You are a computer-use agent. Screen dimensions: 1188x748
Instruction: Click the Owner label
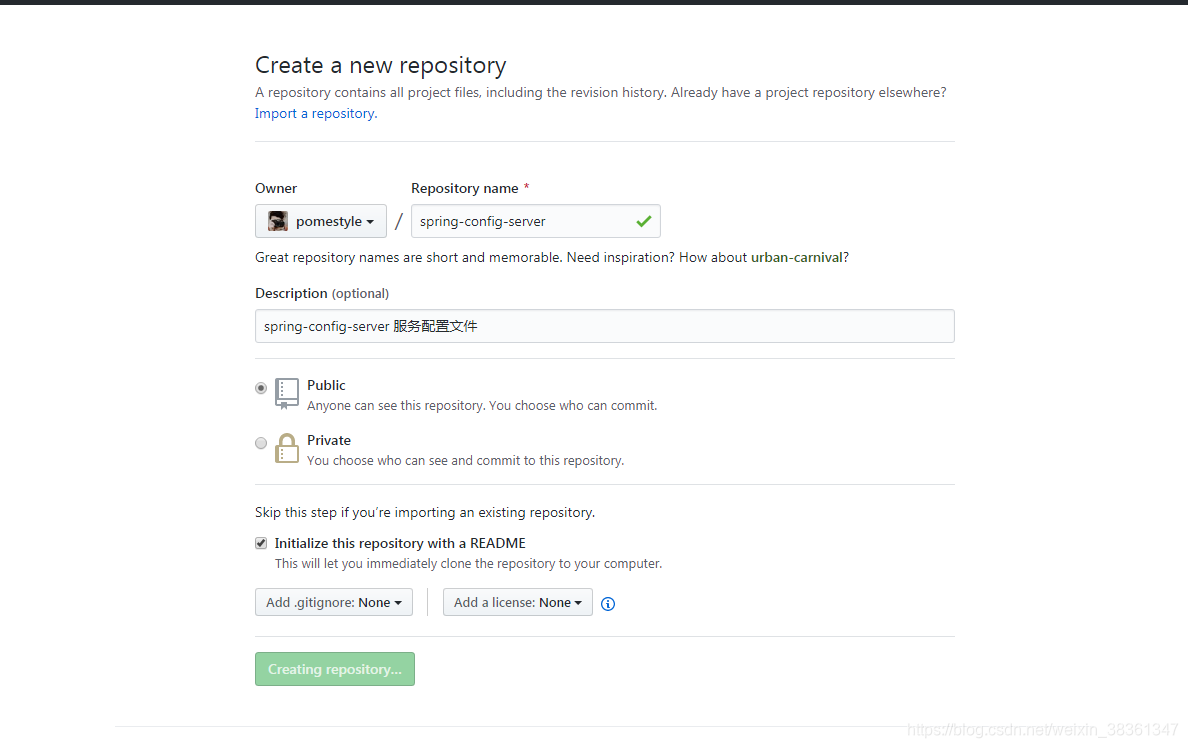[x=276, y=188]
